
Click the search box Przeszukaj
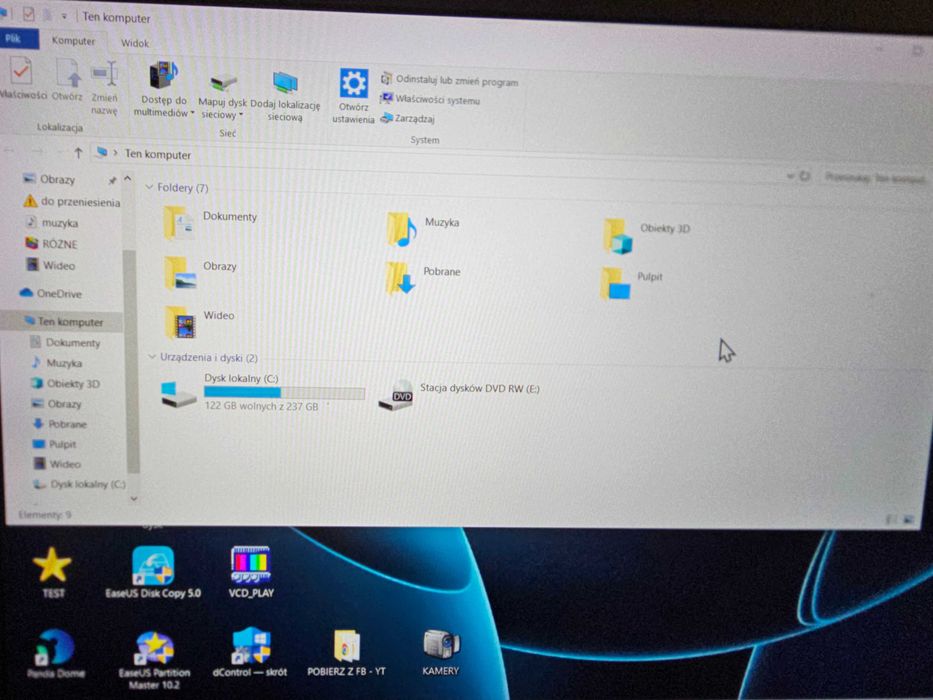875,177
